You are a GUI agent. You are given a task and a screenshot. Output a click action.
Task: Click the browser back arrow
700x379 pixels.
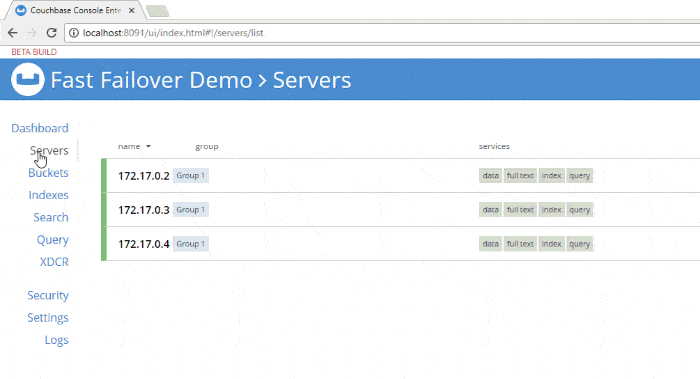point(12,33)
